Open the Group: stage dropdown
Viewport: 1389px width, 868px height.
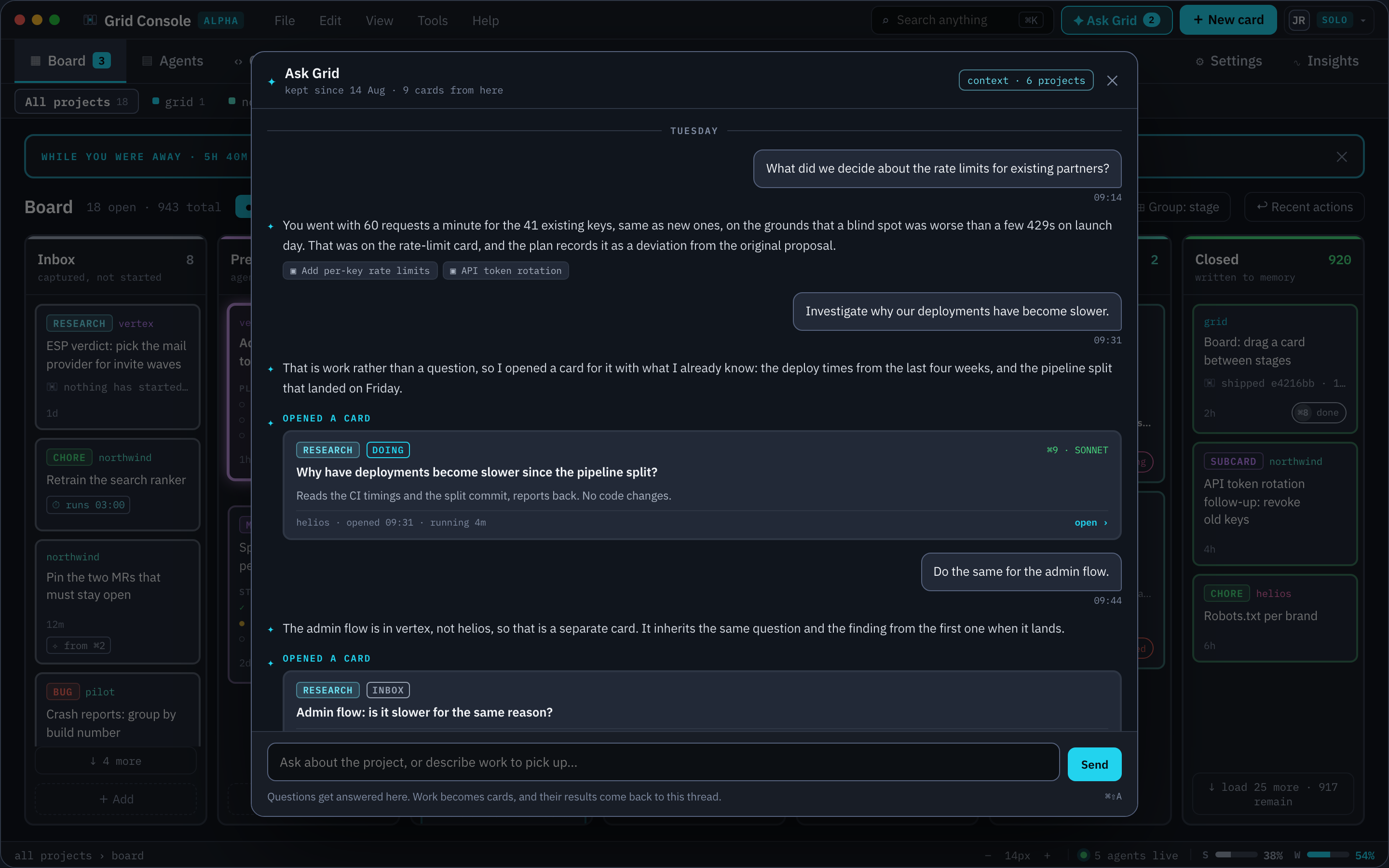[x=1184, y=207]
